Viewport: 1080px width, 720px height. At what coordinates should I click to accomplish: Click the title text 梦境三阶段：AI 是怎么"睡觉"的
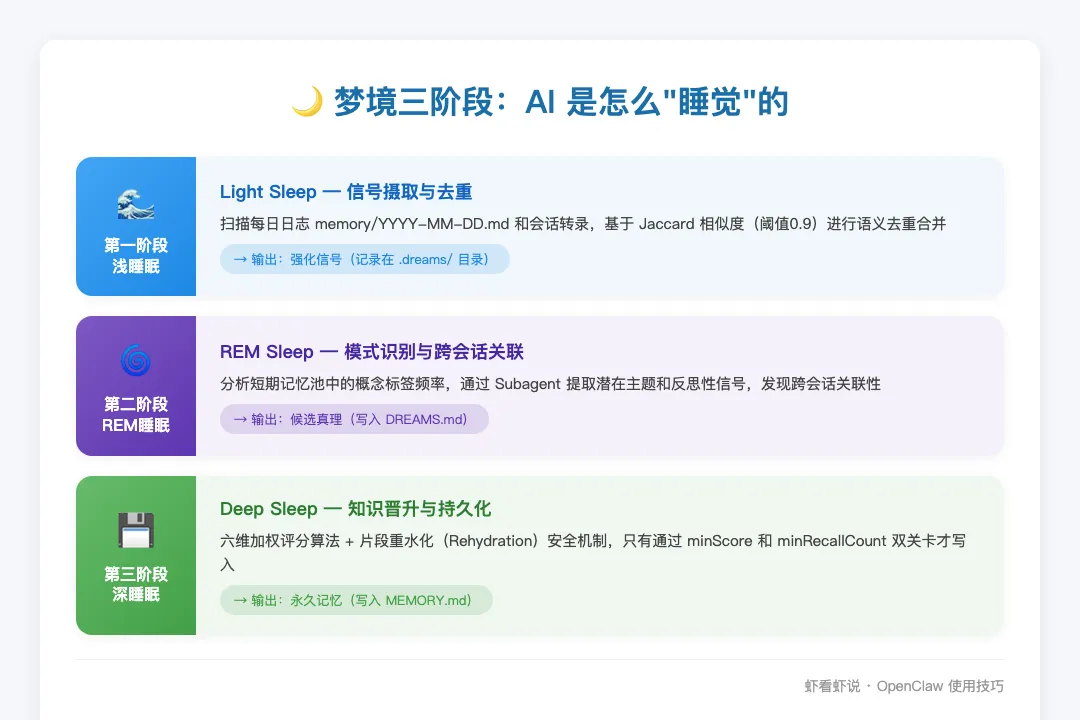[561, 102]
